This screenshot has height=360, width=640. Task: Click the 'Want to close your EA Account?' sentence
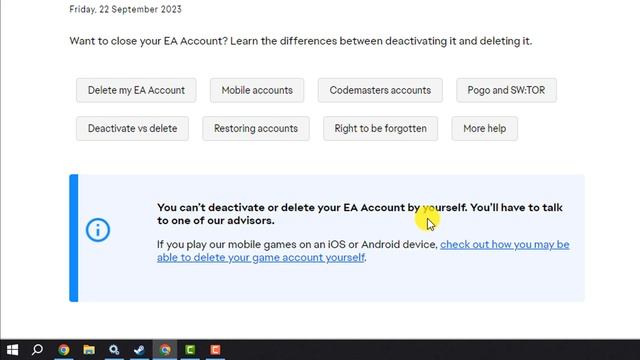(x=301, y=41)
